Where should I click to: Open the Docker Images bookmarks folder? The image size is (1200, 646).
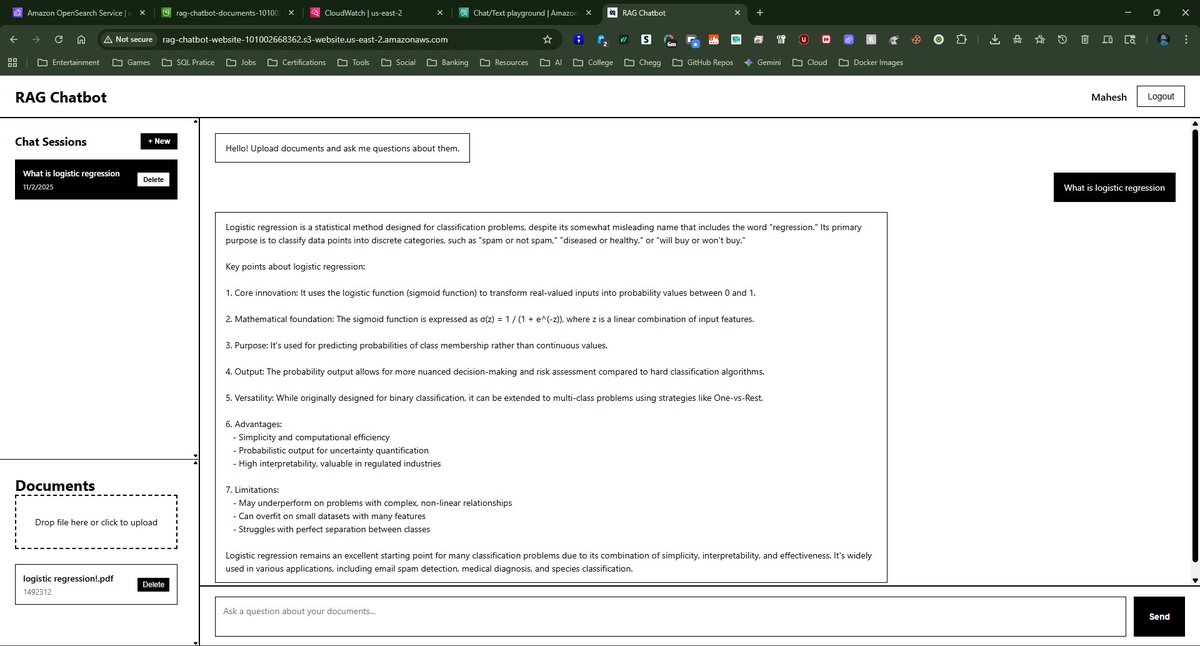point(870,62)
